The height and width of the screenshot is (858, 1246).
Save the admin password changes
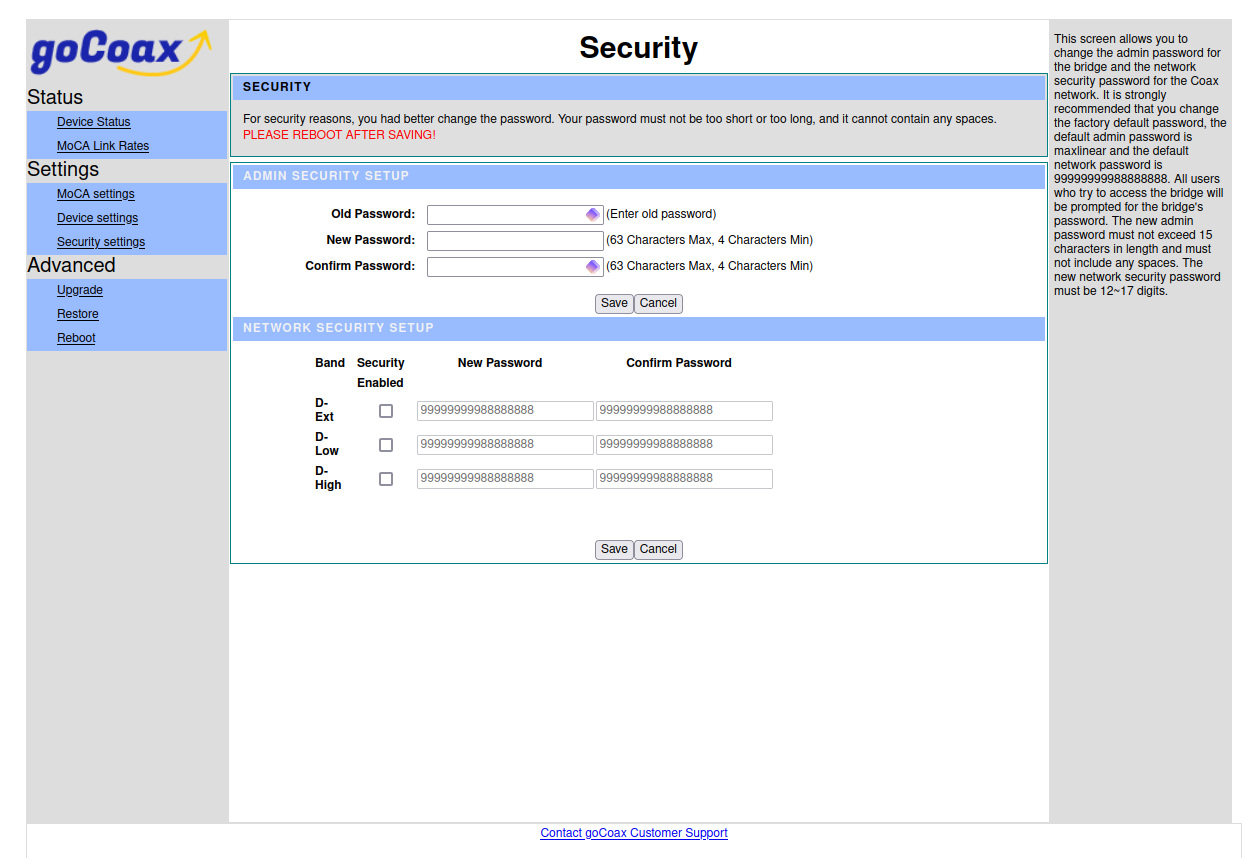(614, 303)
